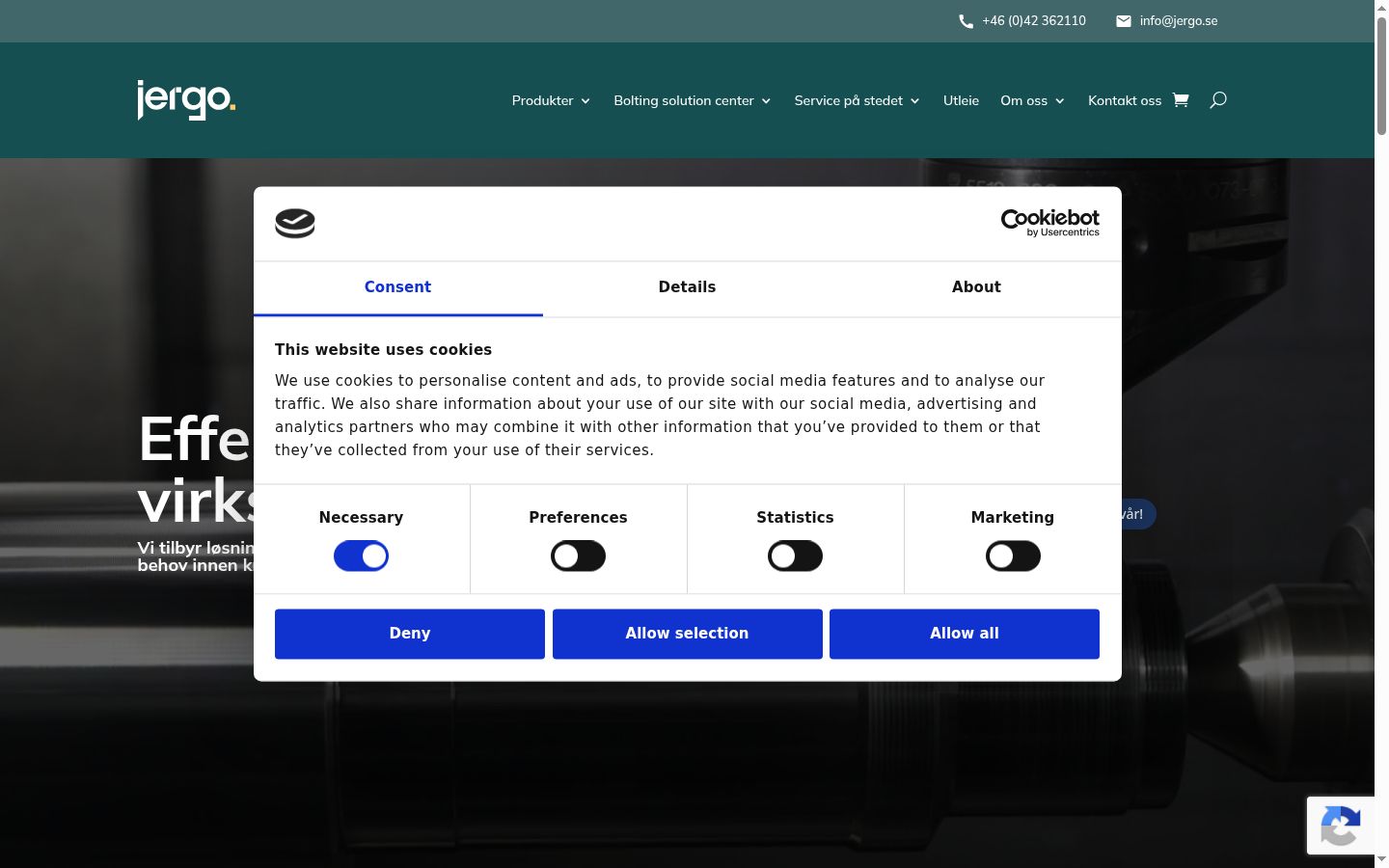Open the Bolting solution center menu label
The width and height of the screenshot is (1389, 868).
[x=684, y=100]
